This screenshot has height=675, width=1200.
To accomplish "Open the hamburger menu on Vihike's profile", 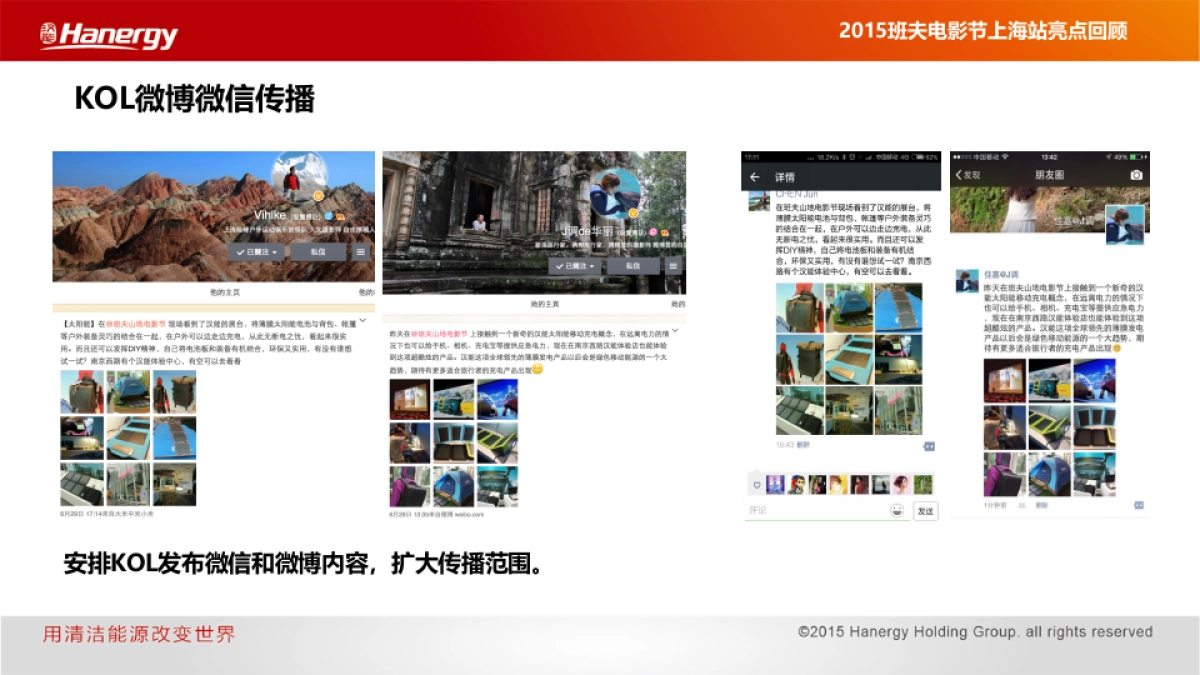I will coord(361,252).
